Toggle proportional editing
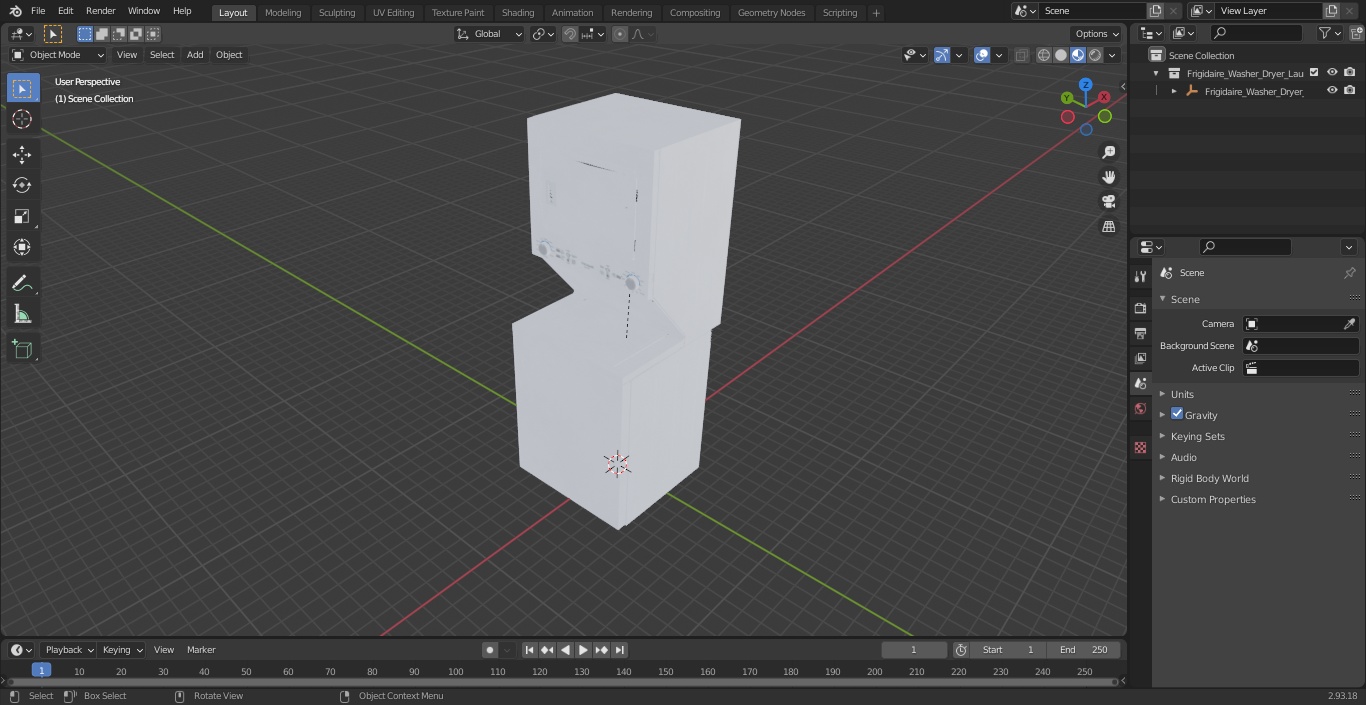 pyautogui.click(x=620, y=34)
